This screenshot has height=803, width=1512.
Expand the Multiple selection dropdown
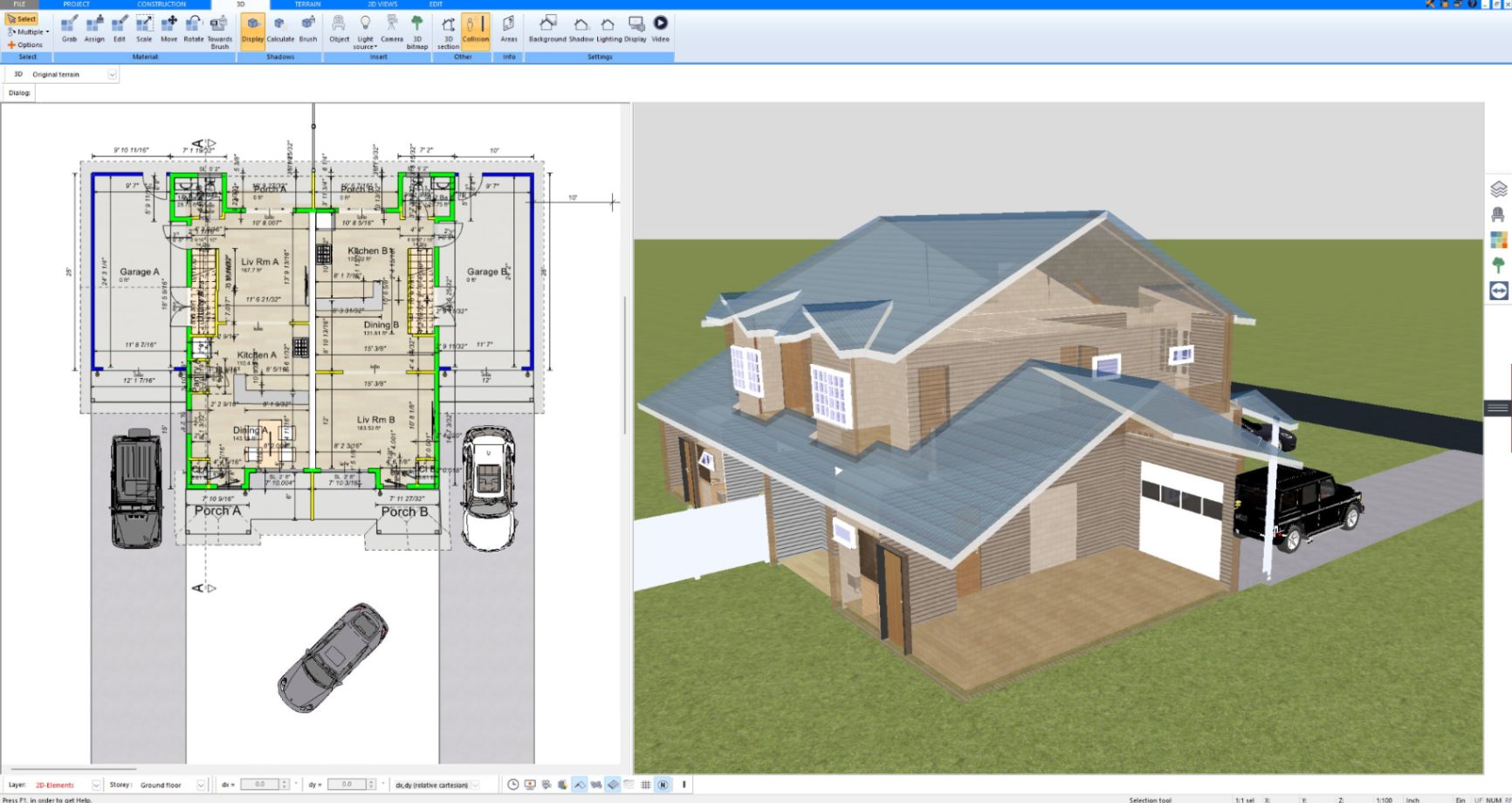tap(28, 31)
